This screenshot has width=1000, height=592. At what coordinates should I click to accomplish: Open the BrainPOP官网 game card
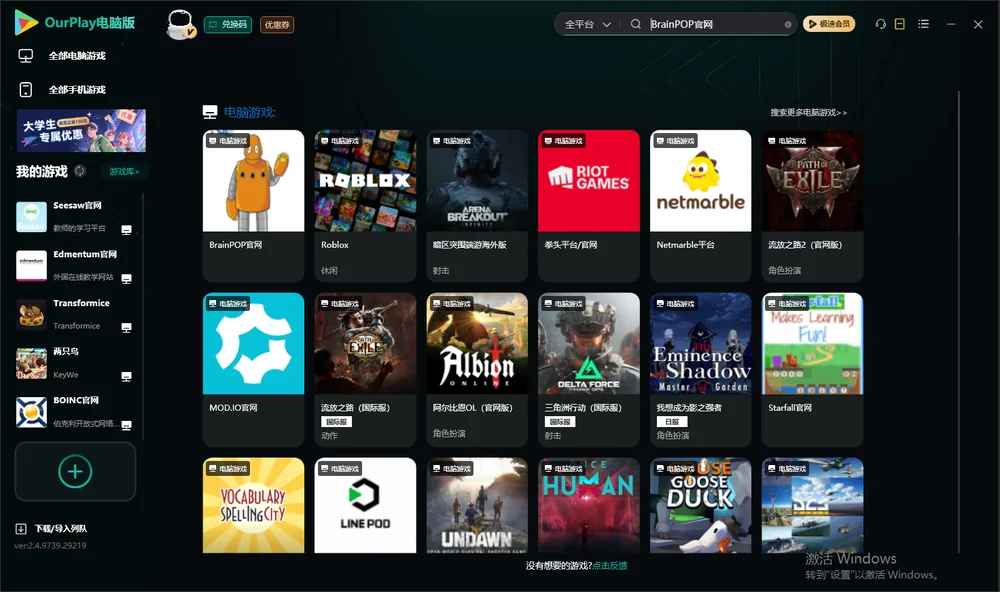253,205
